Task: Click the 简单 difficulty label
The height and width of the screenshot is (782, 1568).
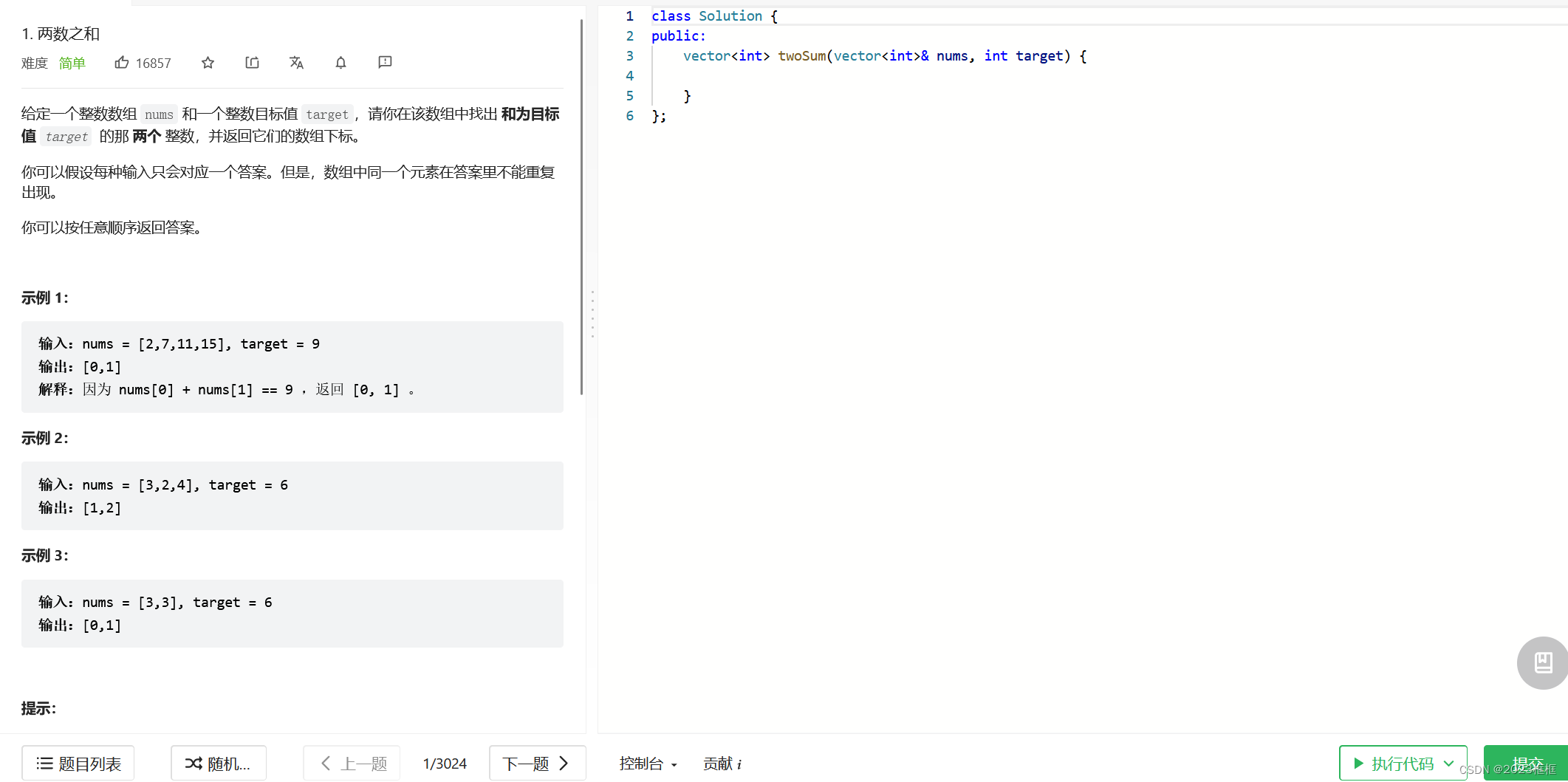Action: click(x=72, y=64)
